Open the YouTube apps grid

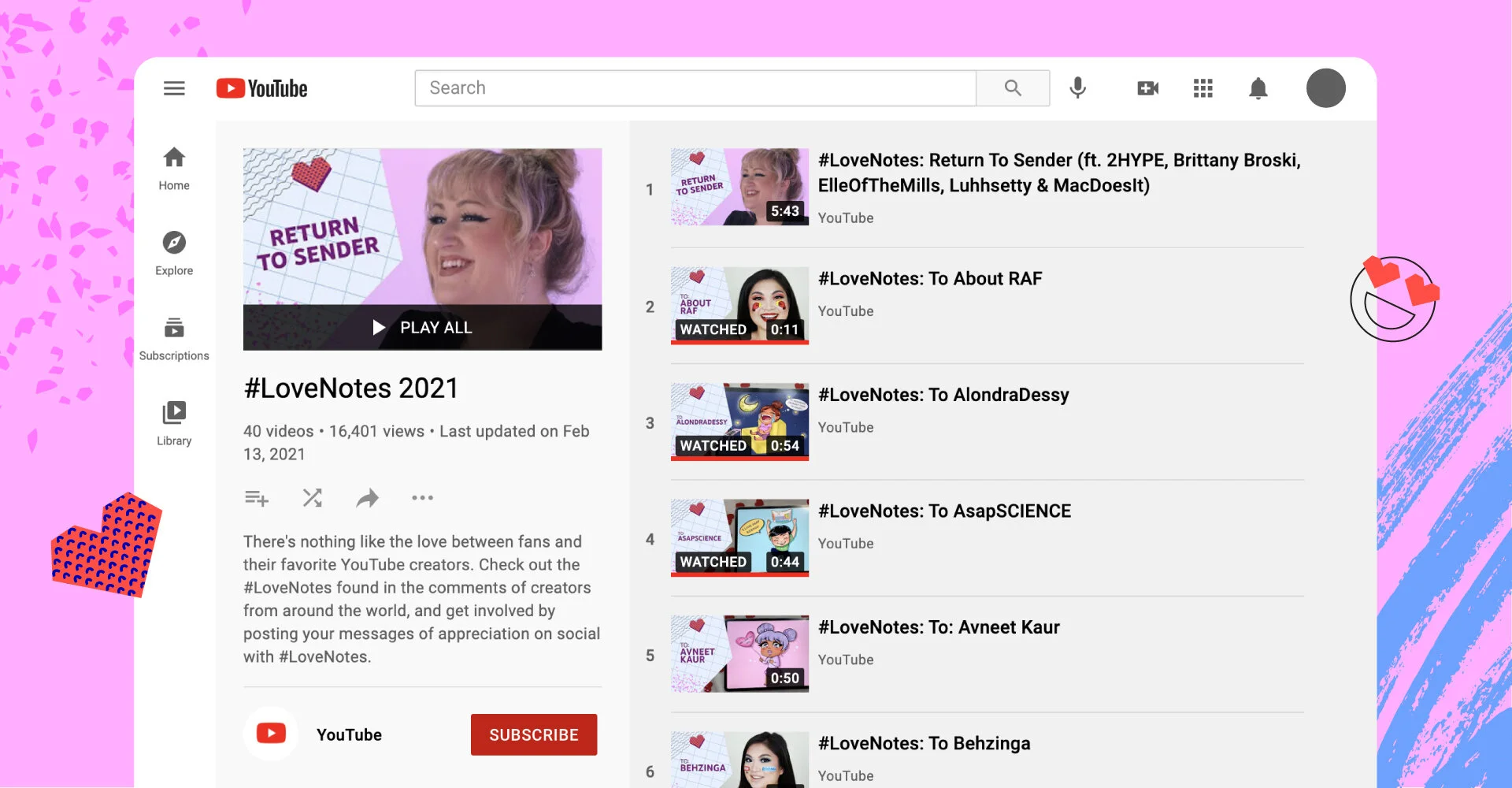pyautogui.click(x=1203, y=88)
